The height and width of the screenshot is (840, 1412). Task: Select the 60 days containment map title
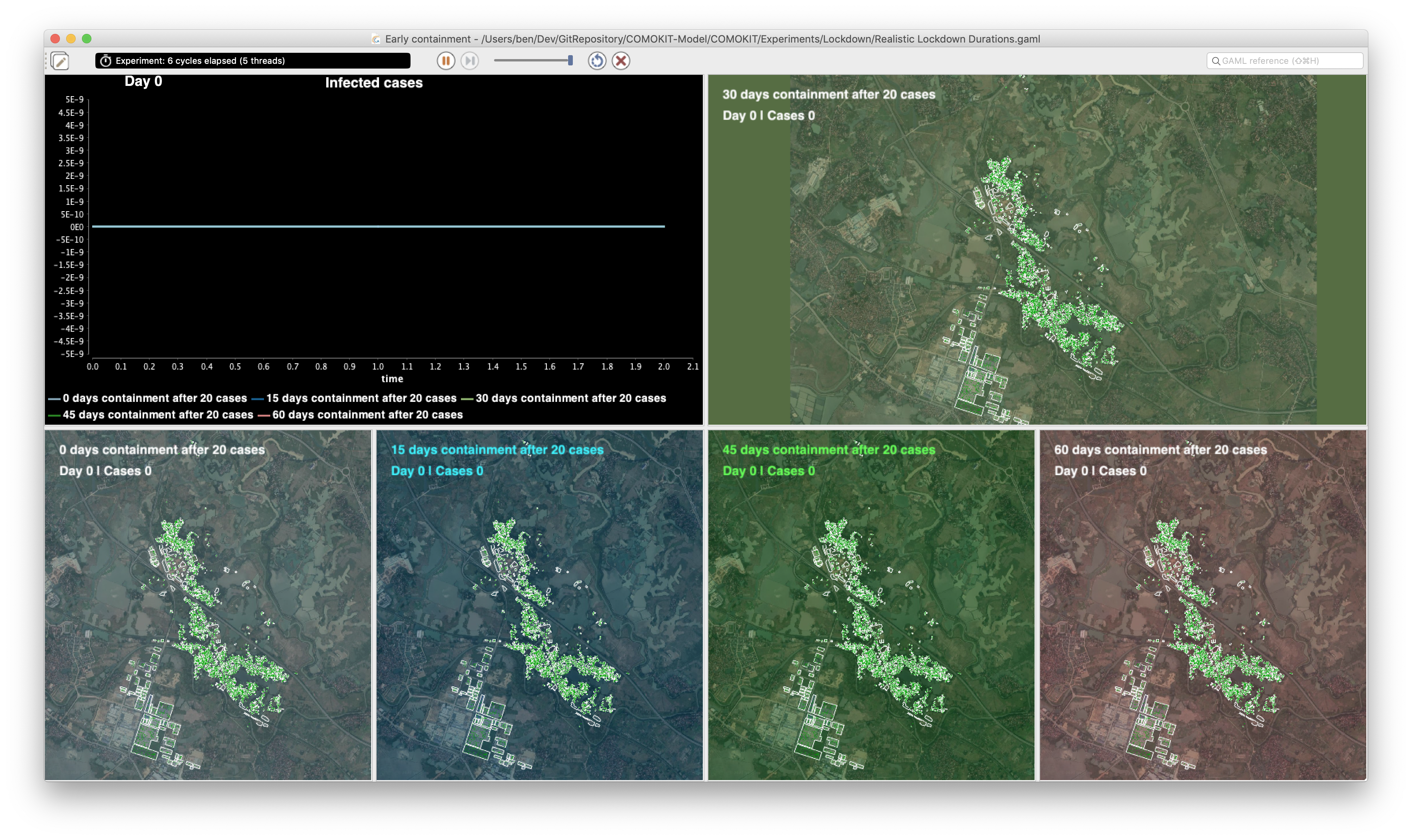(1160, 450)
